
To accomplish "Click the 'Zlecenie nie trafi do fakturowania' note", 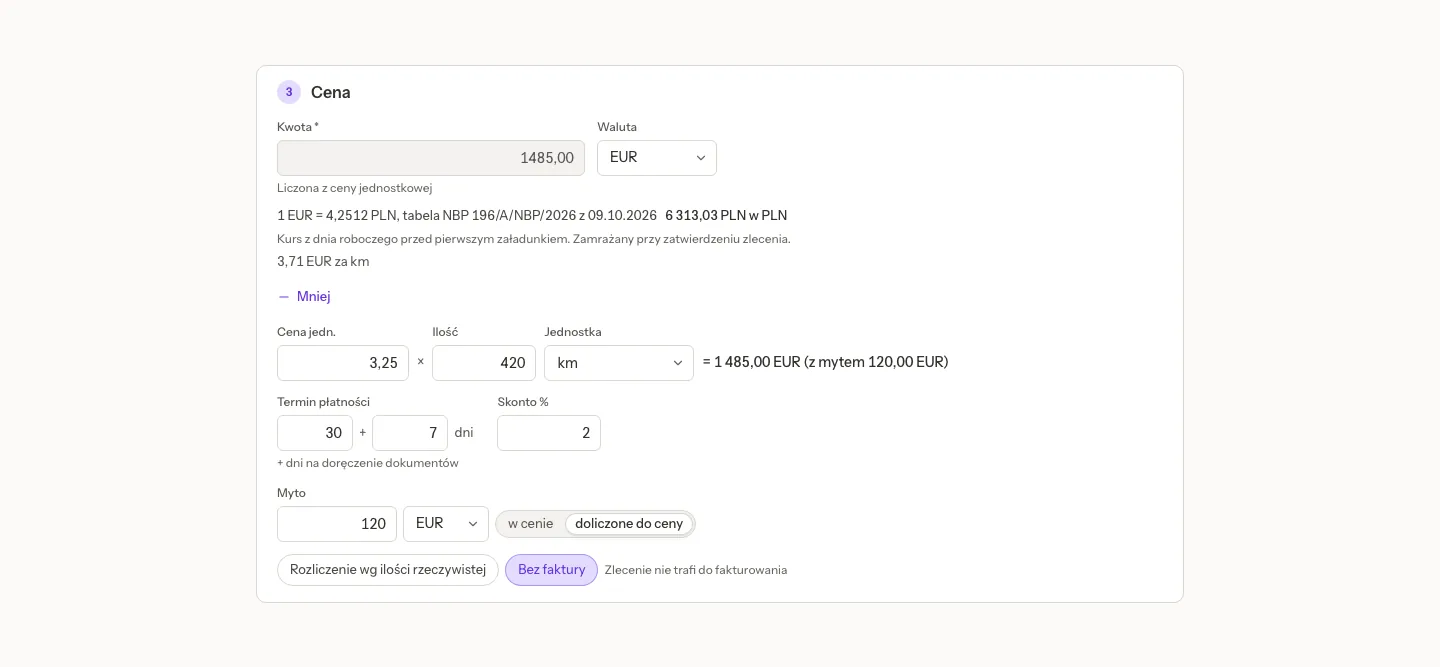I will click(x=696, y=570).
